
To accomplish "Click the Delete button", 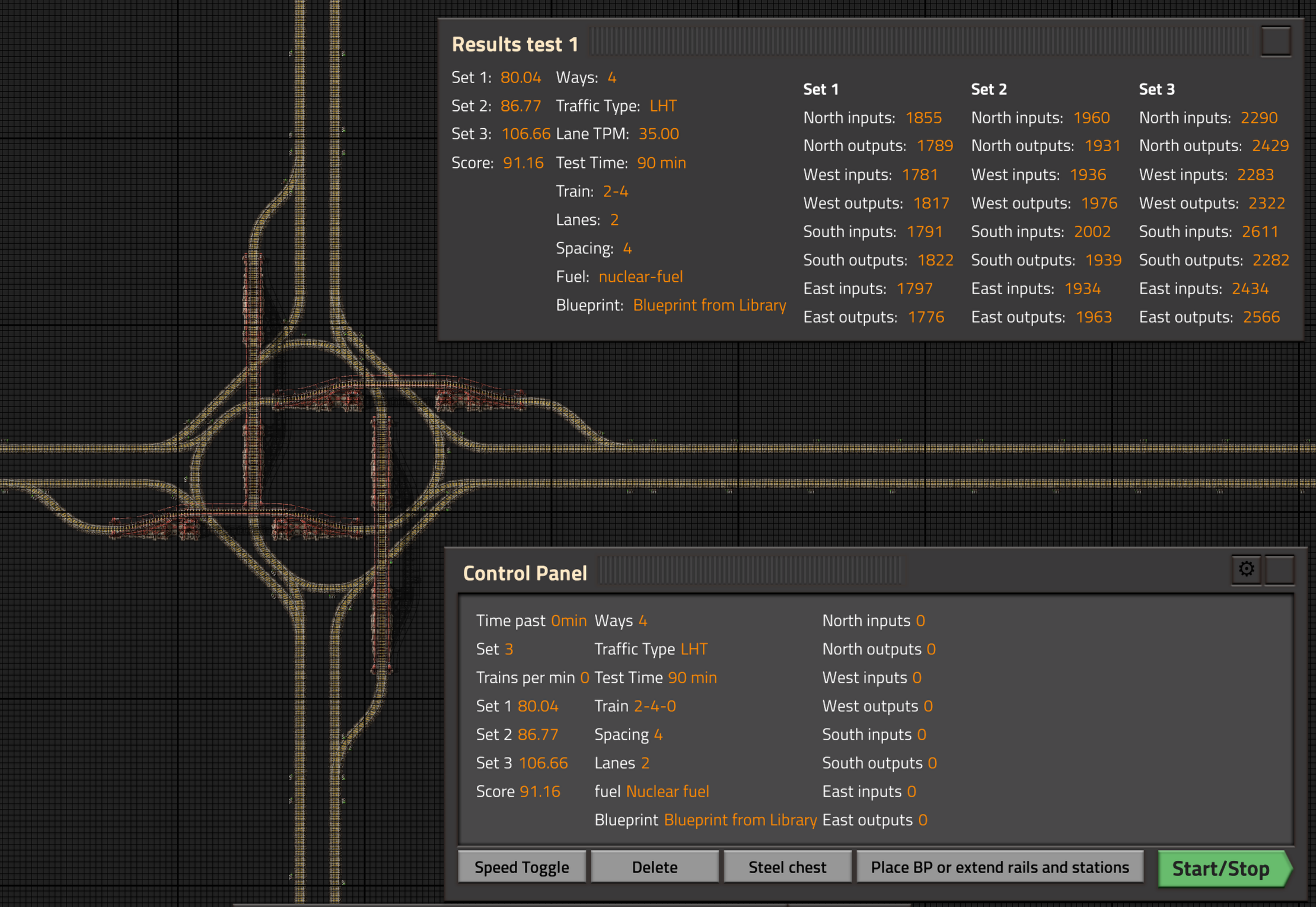I will (x=654, y=867).
